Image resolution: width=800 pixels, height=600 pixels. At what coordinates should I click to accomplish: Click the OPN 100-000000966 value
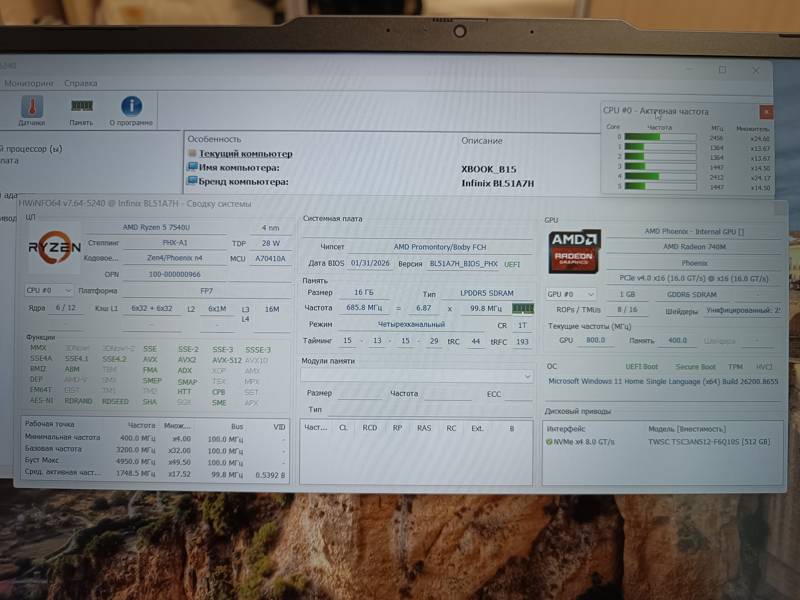click(x=174, y=274)
